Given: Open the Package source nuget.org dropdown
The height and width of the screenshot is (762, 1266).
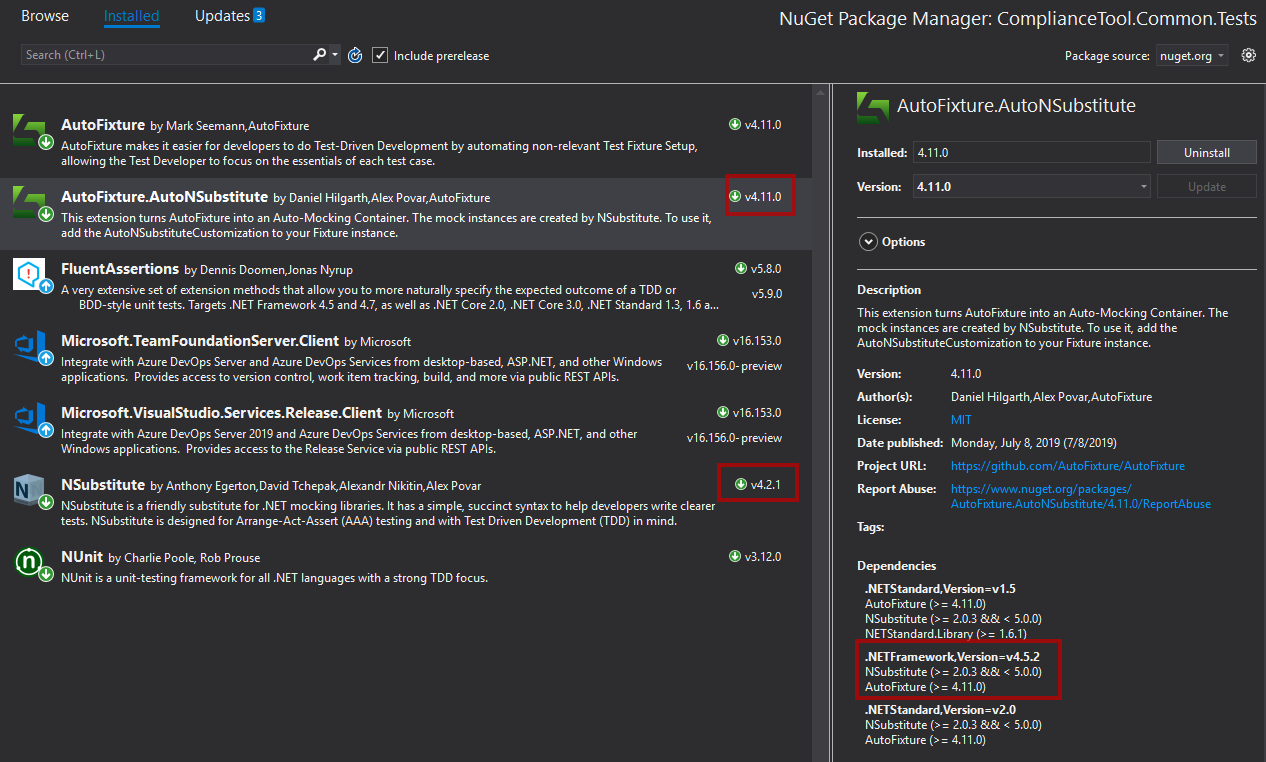Looking at the screenshot, I should [1194, 56].
